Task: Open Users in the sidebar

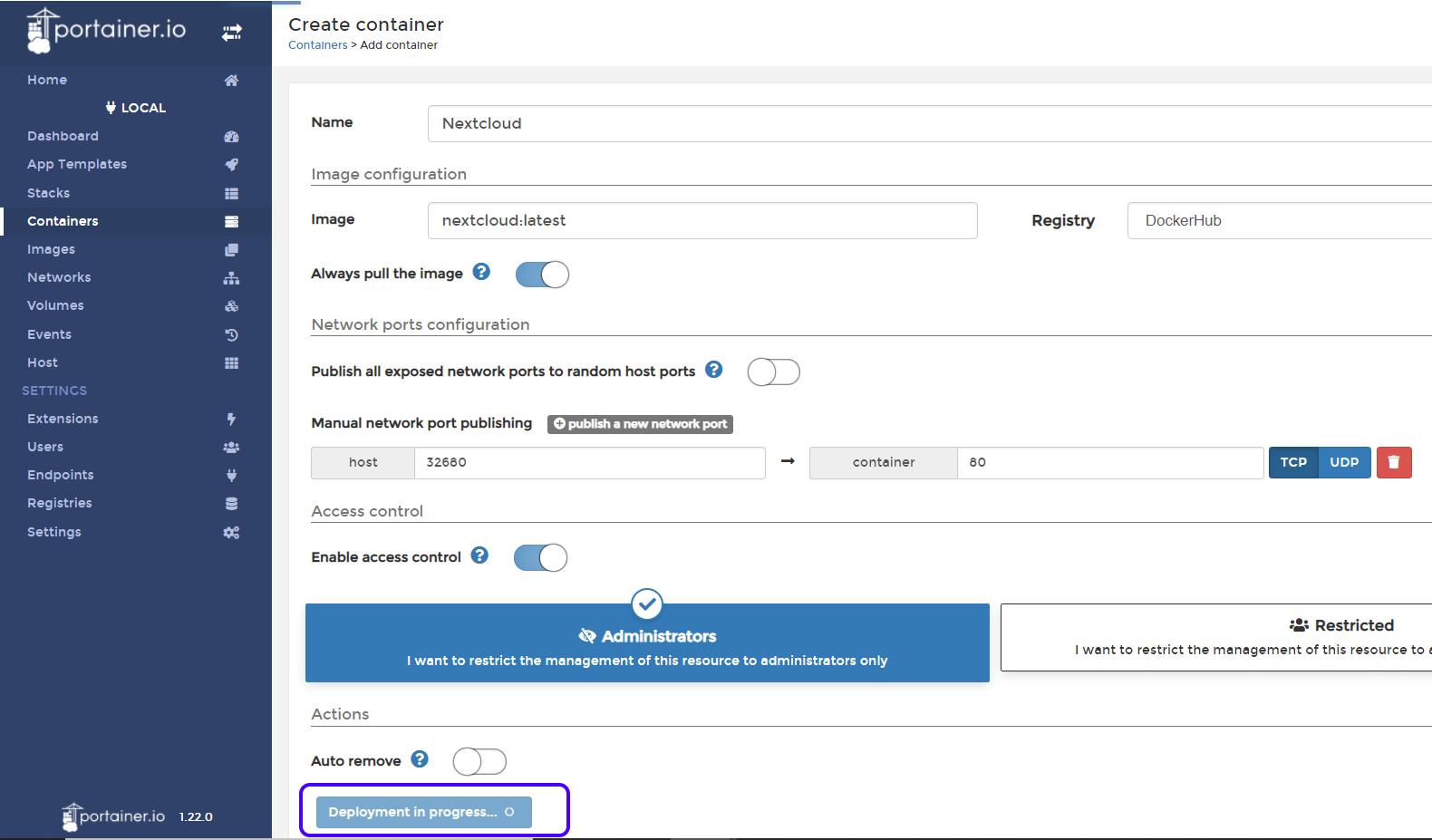Action: [x=45, y=447]
